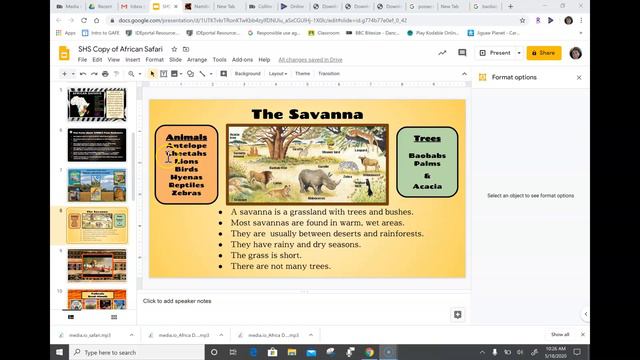Click the Transition button
The width and height of the screenshot is (640, 360).
pyautogui.click(x=329, y=73)
